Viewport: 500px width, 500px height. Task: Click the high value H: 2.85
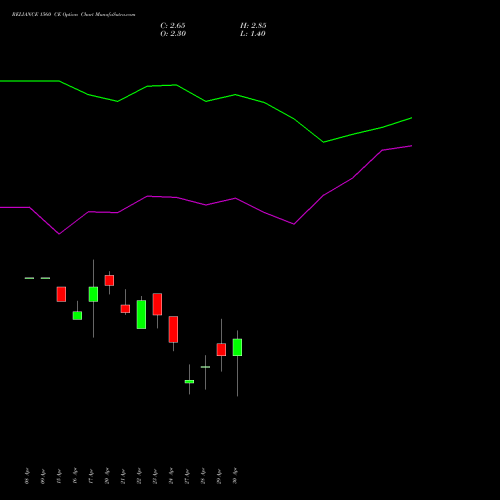253,25
